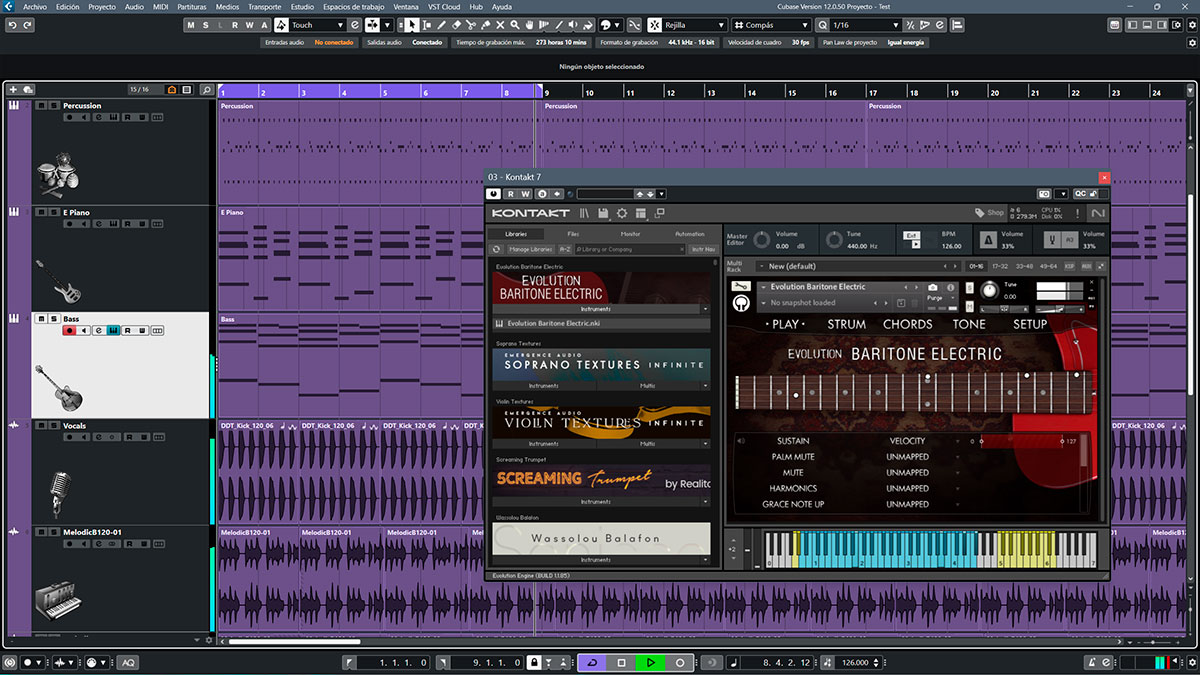Click the Play button in transport

[650, 662]
